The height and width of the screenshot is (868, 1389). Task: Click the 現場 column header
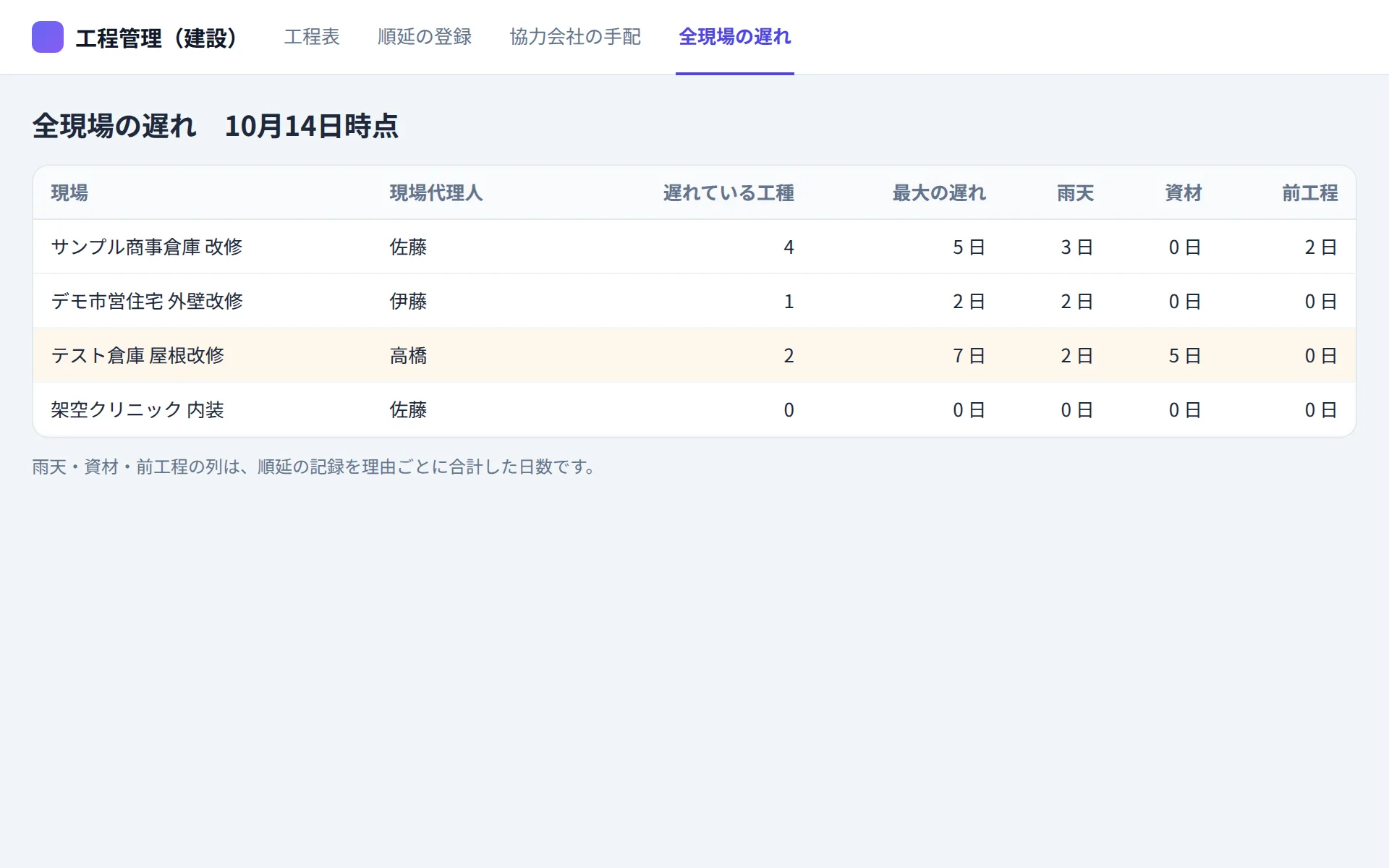tap(69, 193)
